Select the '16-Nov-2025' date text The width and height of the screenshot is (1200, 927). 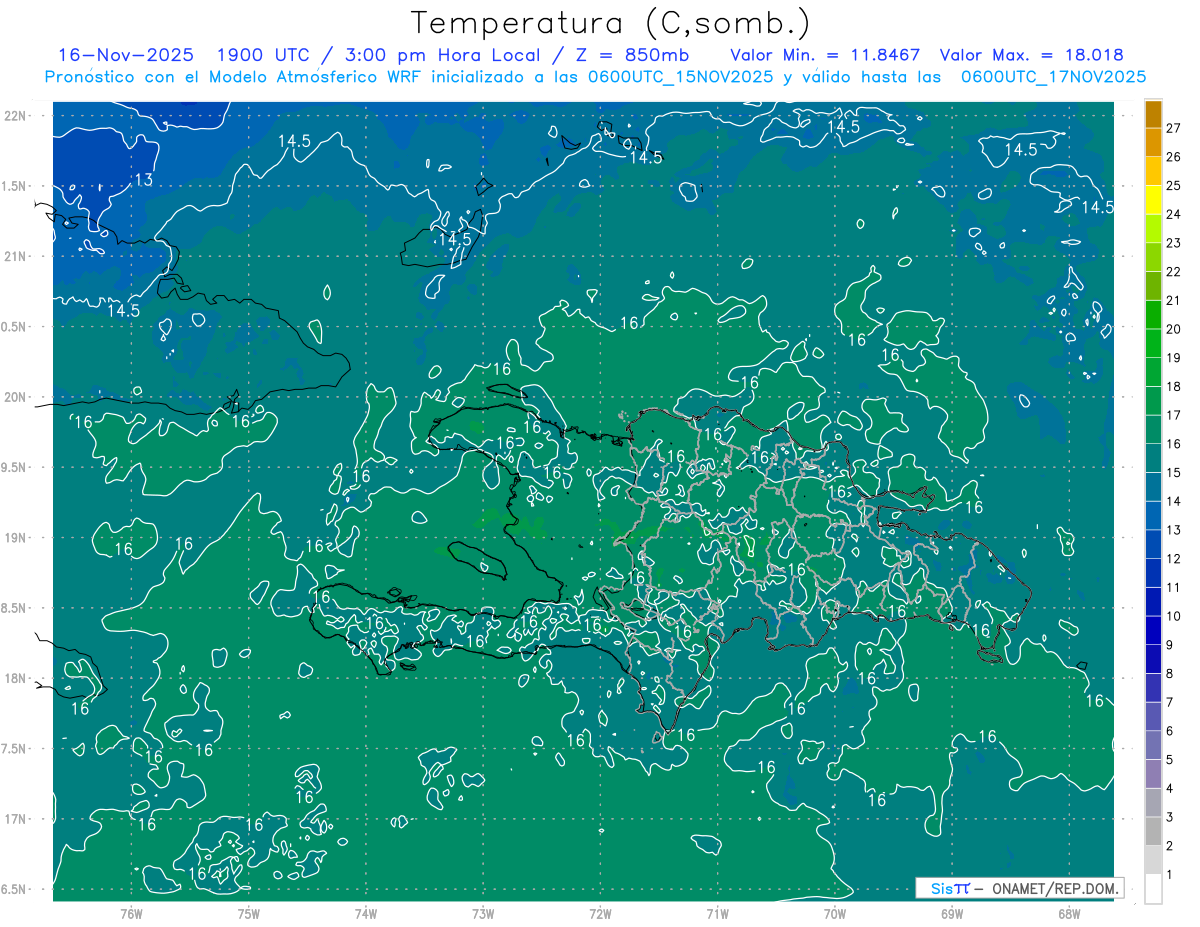126,55
